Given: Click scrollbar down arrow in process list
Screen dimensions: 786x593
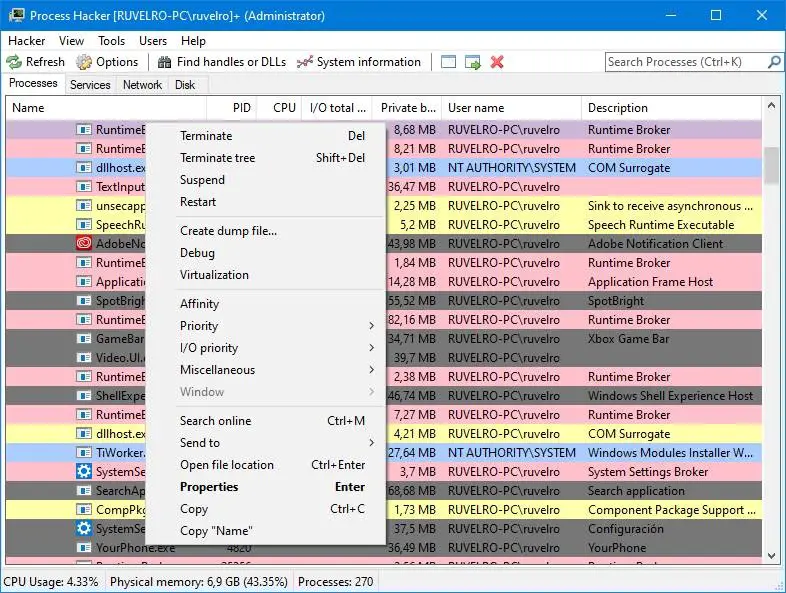Looking at the screenshot, I should pos(771,556).
